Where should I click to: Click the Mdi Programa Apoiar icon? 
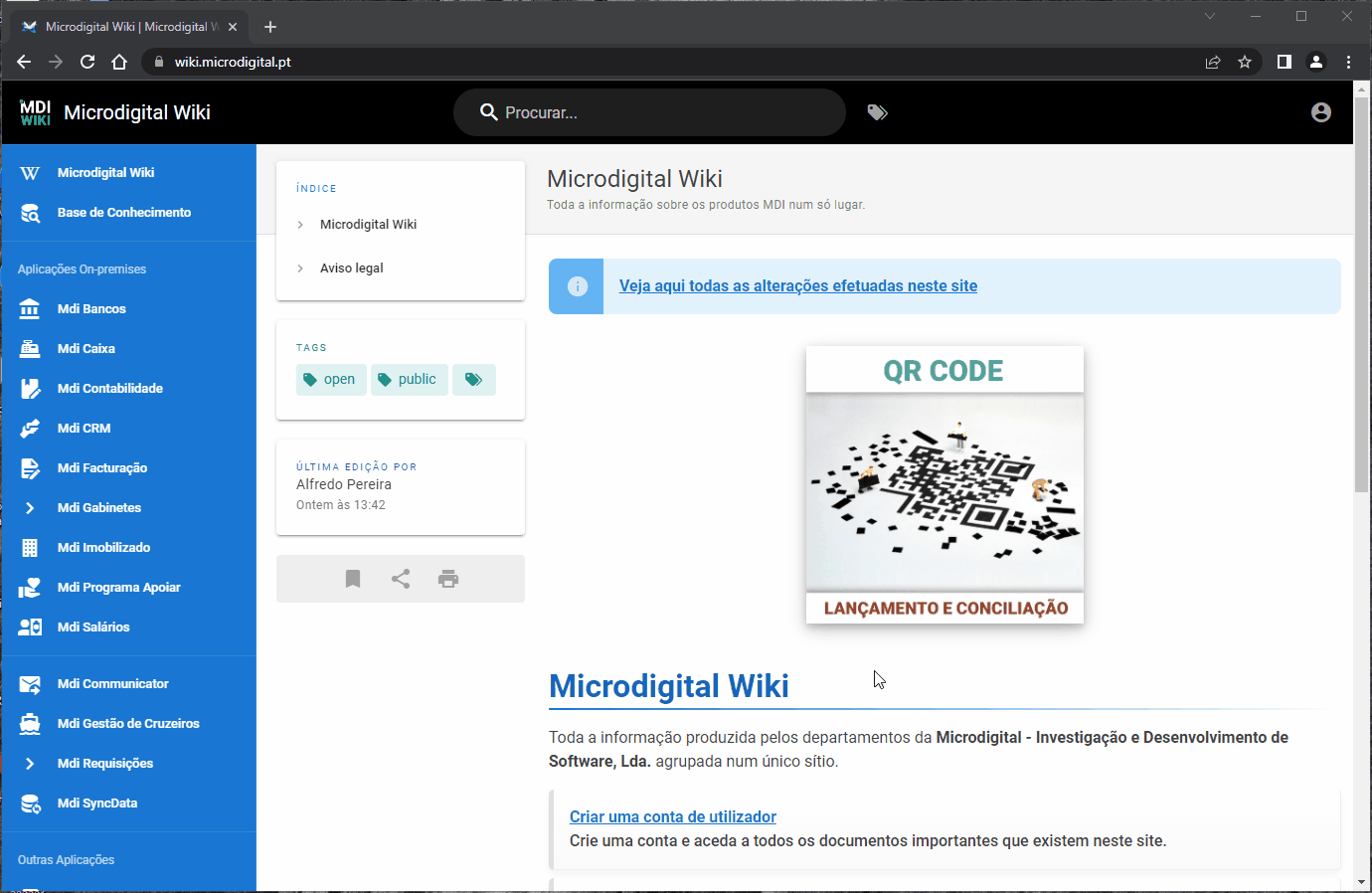30,588
